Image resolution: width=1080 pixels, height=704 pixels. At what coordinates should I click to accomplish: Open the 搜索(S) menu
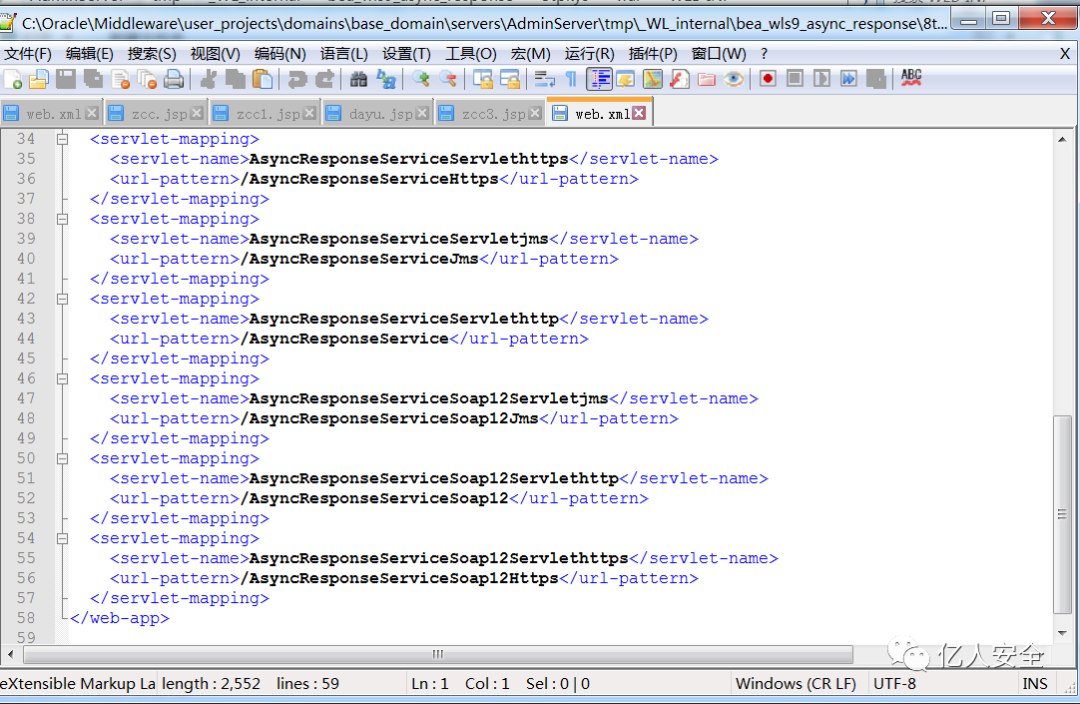tap(152, 54)
